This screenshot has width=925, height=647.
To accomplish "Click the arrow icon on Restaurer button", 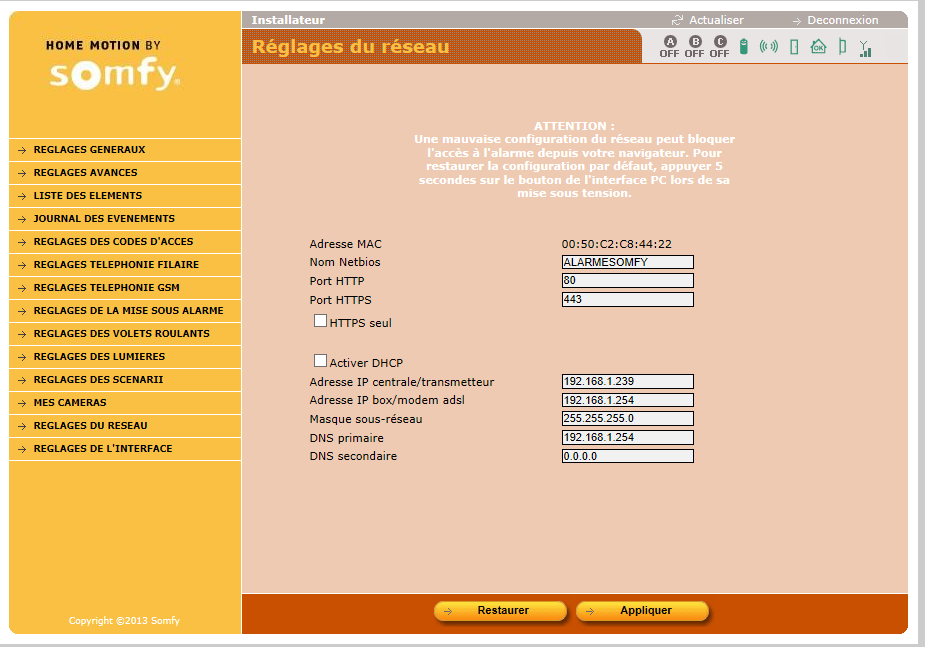I will click(x=448, y=612).
